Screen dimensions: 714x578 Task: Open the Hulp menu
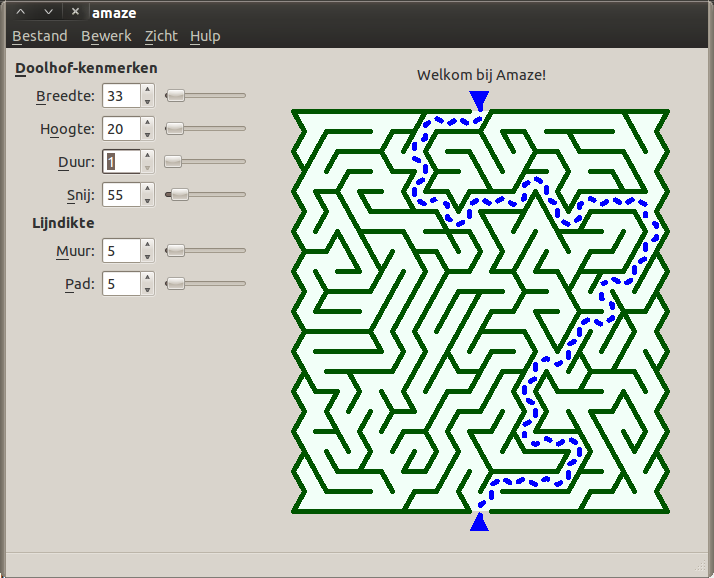pyautogui.click(x=205, y=36)
